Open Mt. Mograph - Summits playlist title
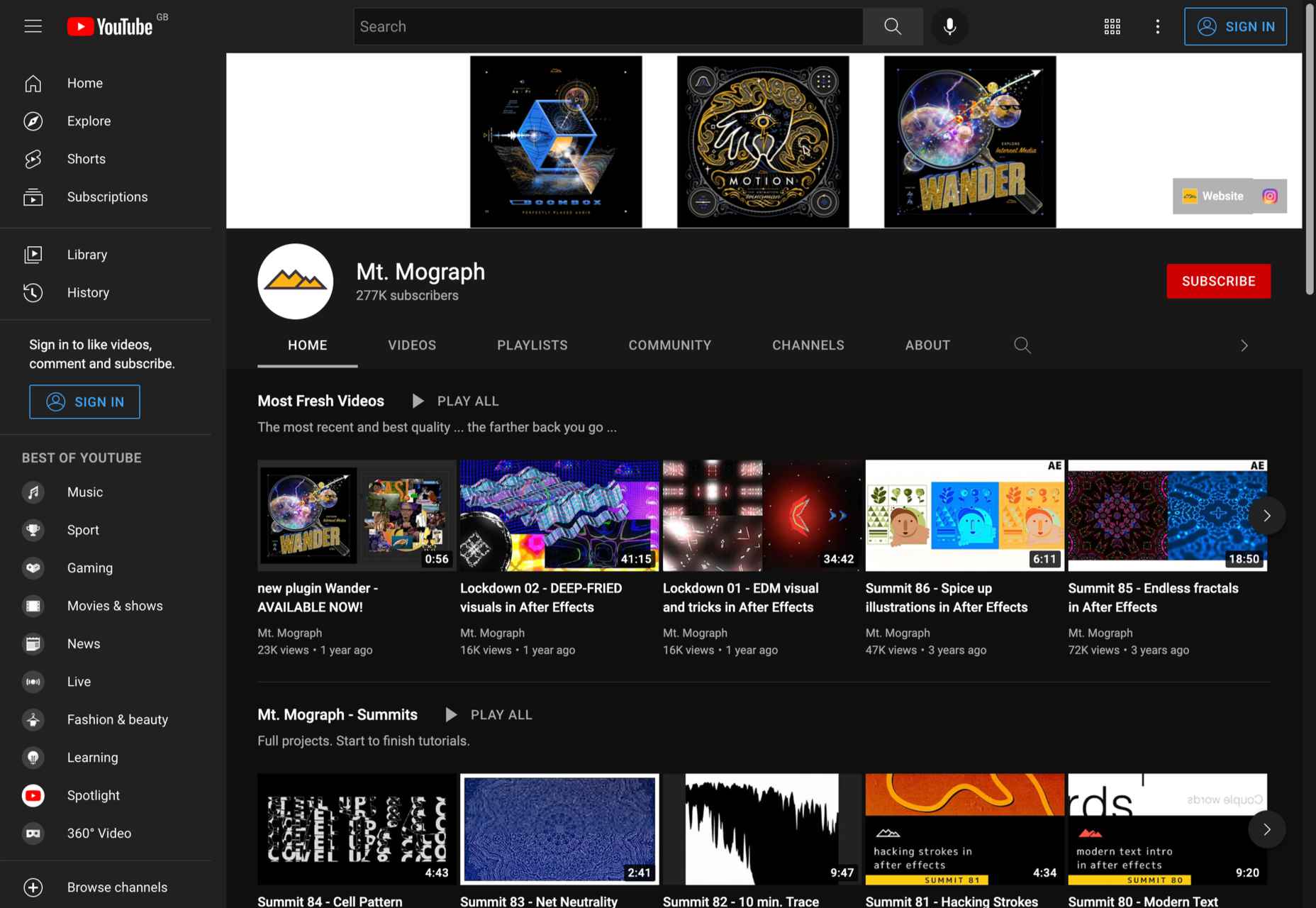The height and width of the screenshot is (908, 1316). point(338,715)
